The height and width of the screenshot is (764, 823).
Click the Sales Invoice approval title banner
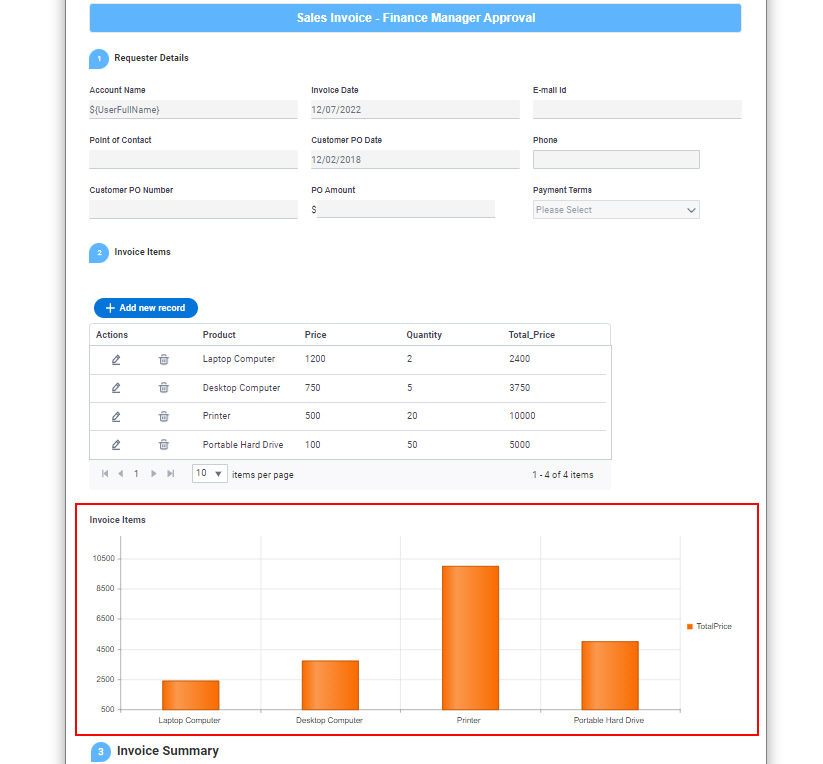pos(415,18)
